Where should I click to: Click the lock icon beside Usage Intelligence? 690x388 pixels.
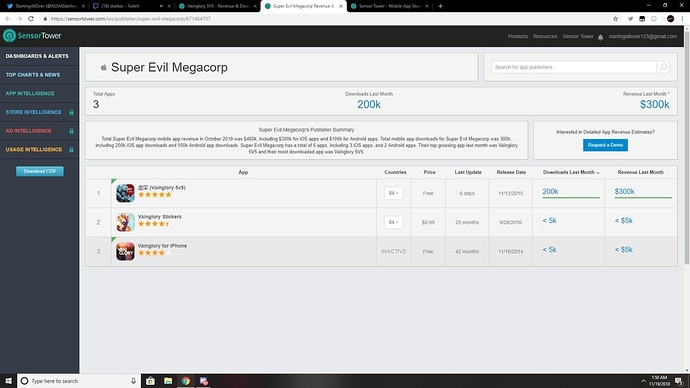[x=71, y=150]
